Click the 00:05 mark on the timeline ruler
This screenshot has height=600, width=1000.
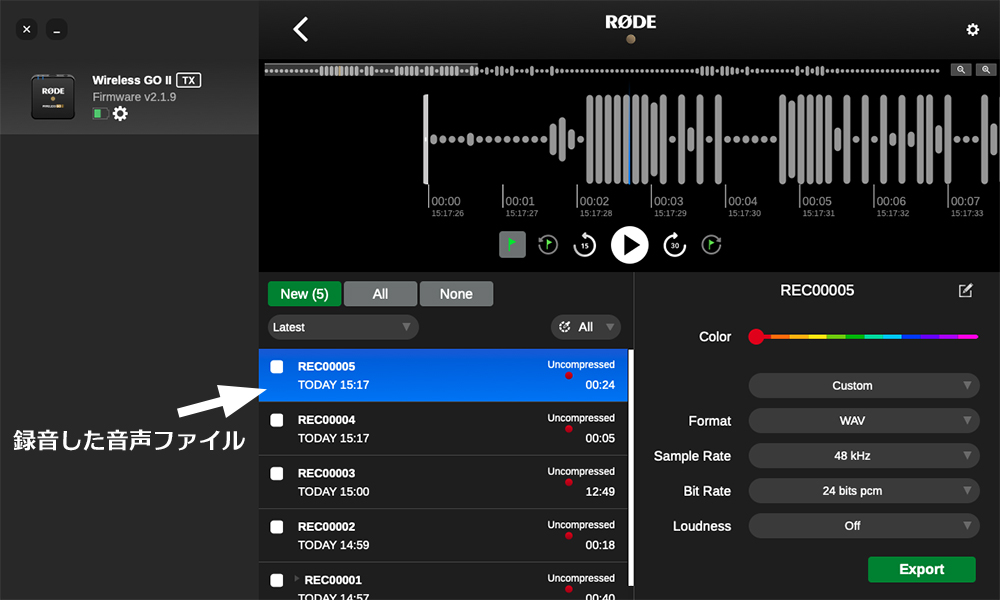(x=817, y=201)
